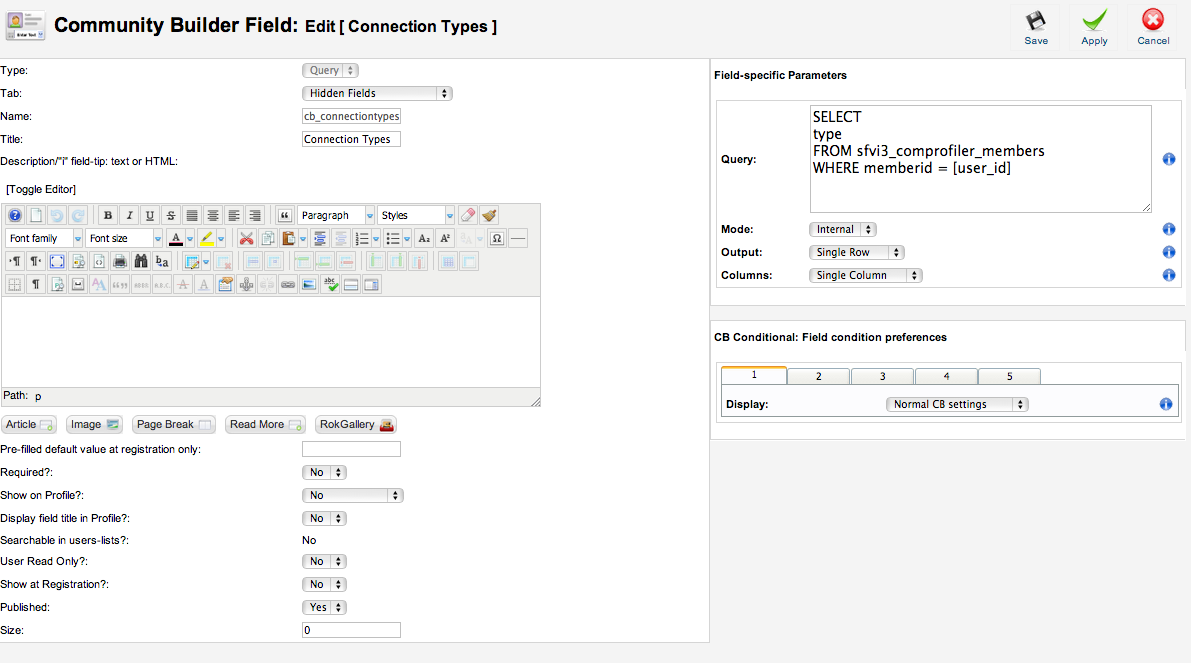
Task: Toggle underline formatting
Action: point(150,215)
